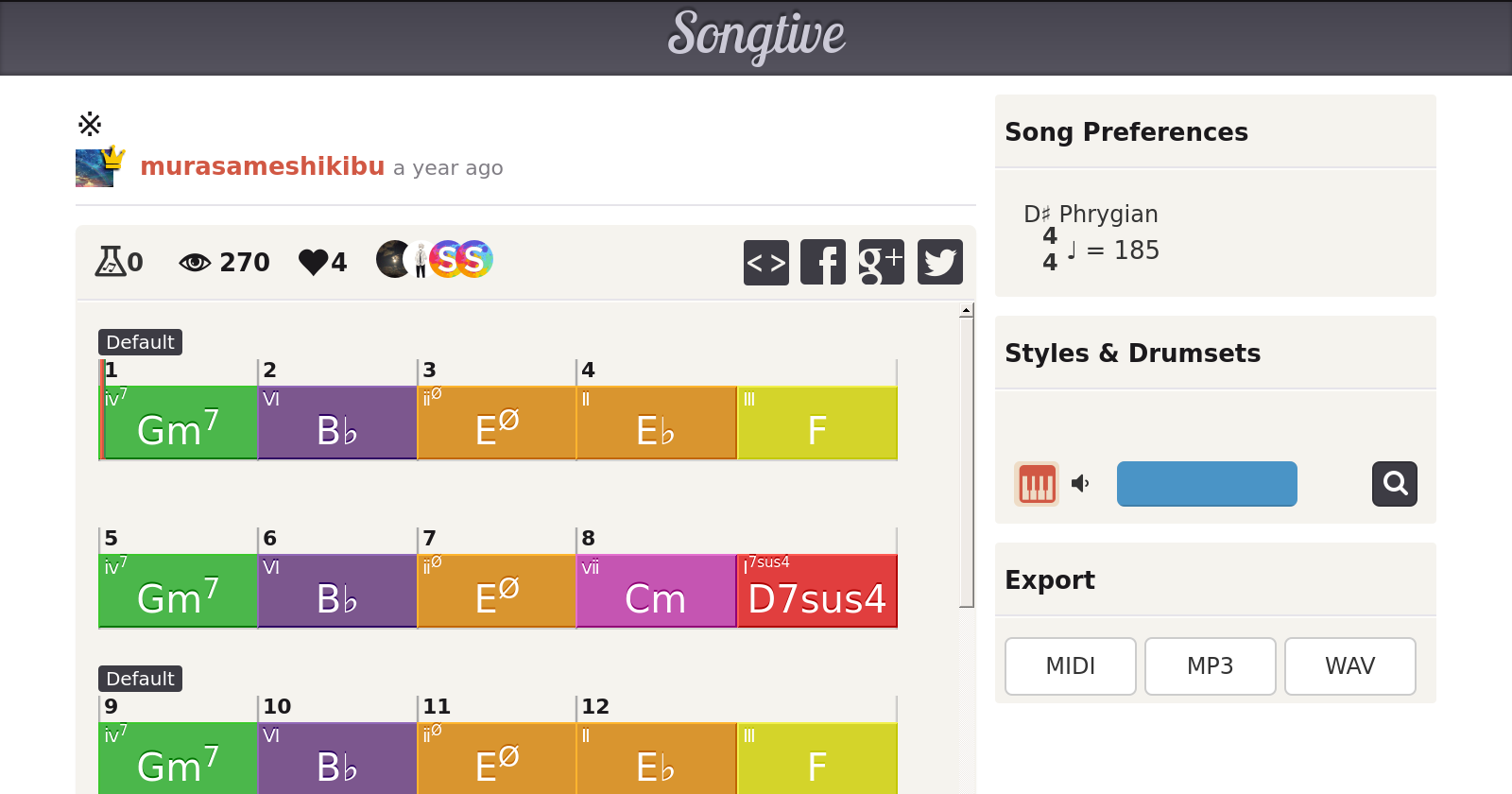Export the song as MP3

point(1210,666)
